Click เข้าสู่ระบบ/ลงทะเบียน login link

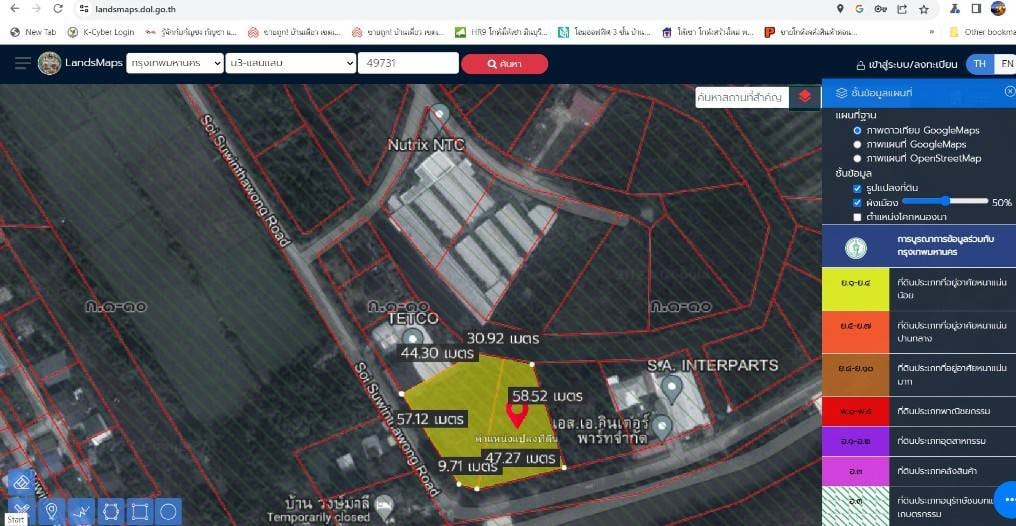906,65
